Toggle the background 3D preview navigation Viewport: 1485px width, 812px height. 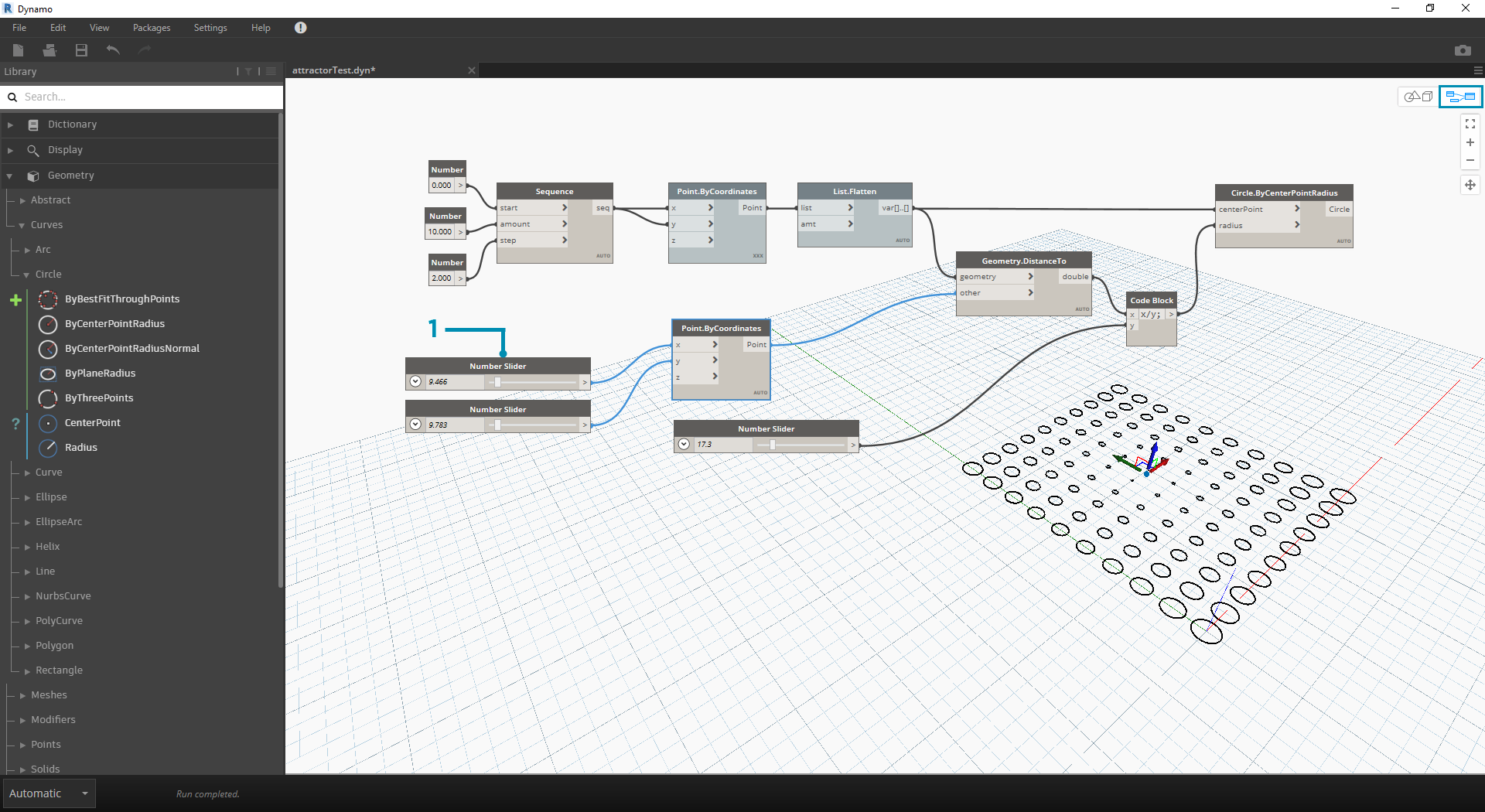(x=1418, y=97)
